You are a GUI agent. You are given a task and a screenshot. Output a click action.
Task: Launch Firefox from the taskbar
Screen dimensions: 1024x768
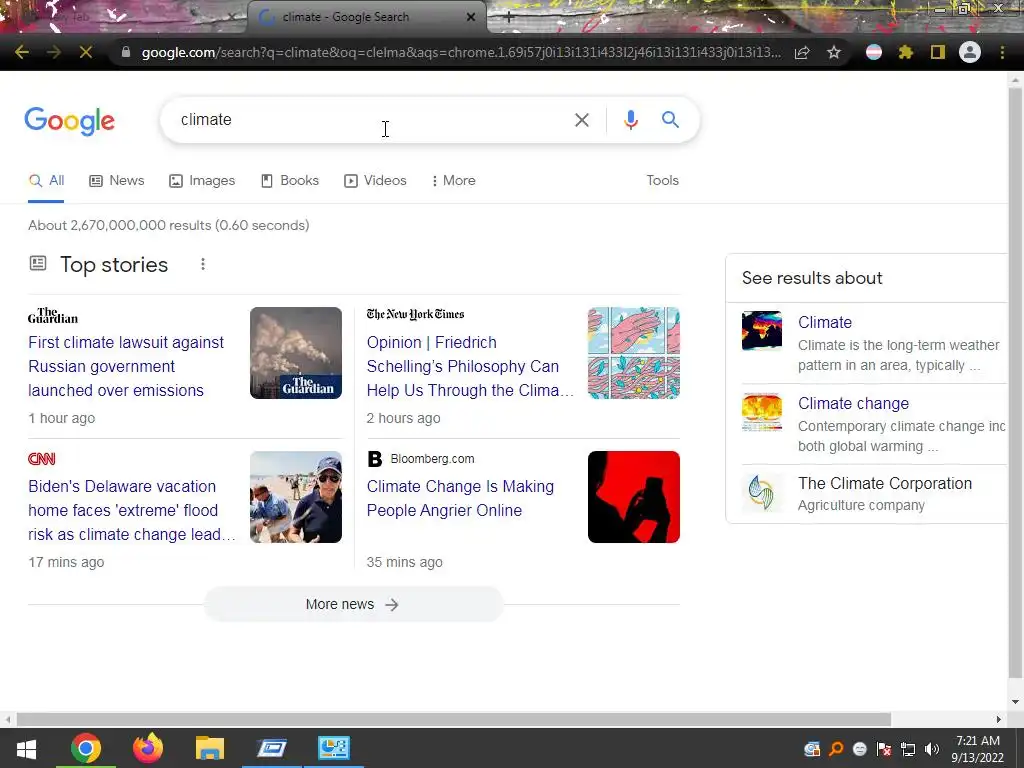(148, 748)
